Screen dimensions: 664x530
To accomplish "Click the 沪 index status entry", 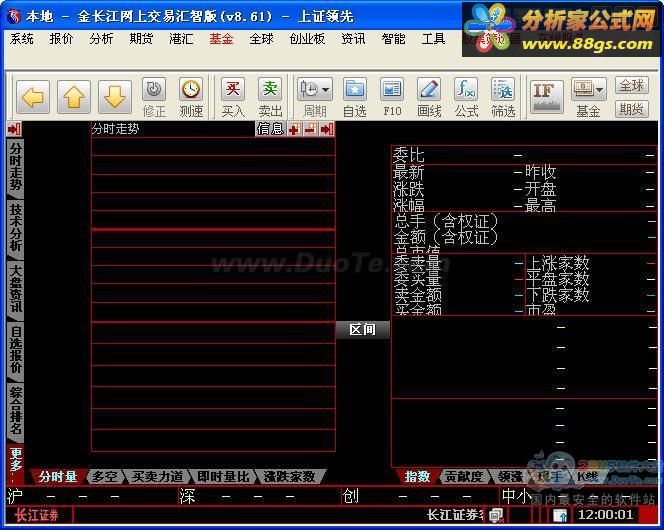I will [x=91, y=496].
